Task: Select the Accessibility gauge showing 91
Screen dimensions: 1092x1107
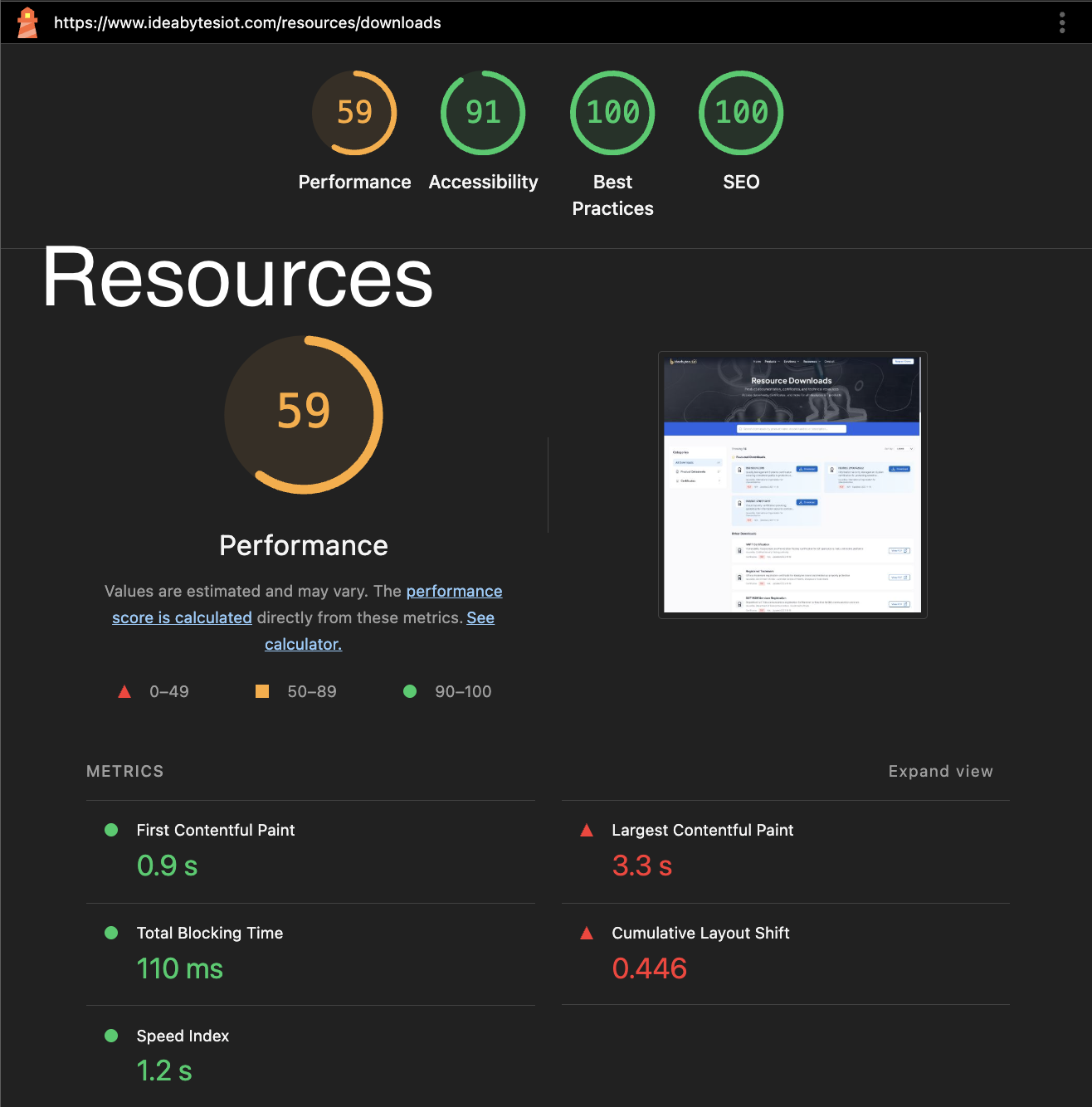Action: 483,113
